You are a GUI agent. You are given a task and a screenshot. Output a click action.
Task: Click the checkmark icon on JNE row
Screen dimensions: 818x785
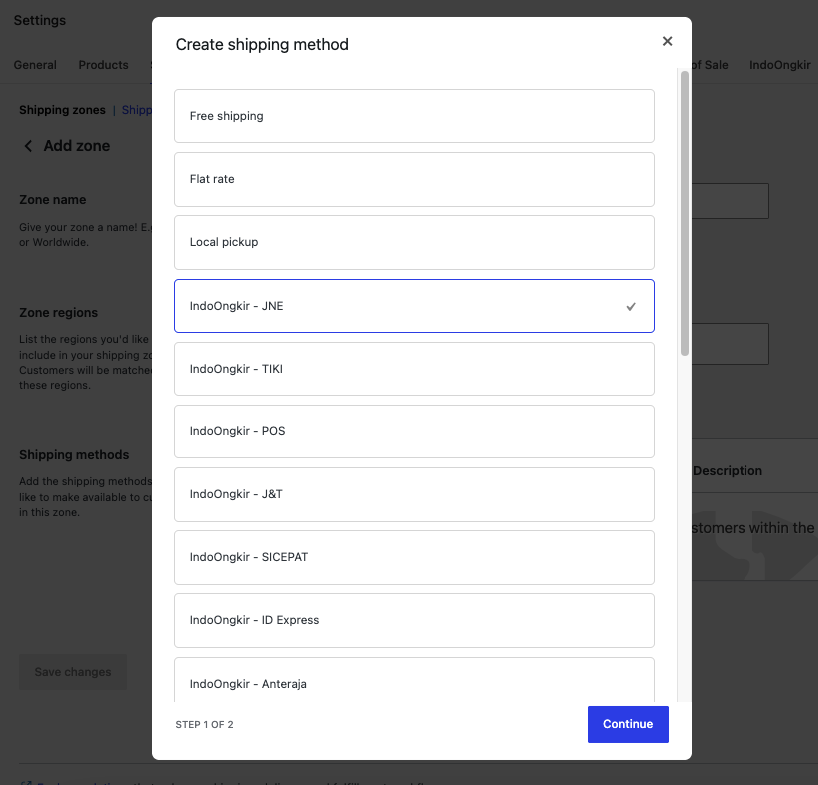pos(631,307)
